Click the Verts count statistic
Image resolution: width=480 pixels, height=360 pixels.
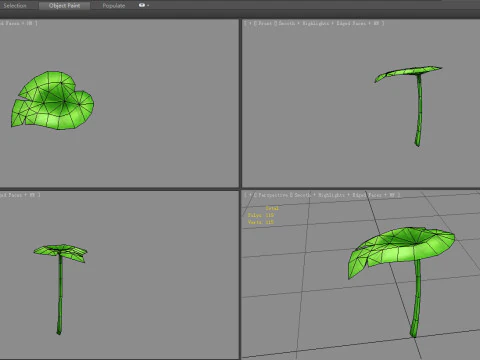(x=261, y=222)
